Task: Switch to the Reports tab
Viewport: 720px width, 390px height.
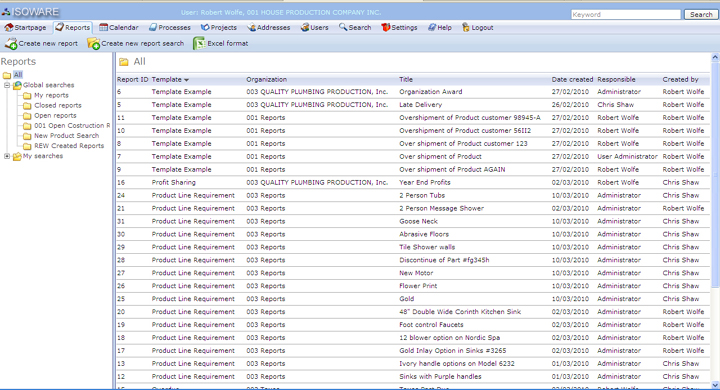Action: coord(73,28)
